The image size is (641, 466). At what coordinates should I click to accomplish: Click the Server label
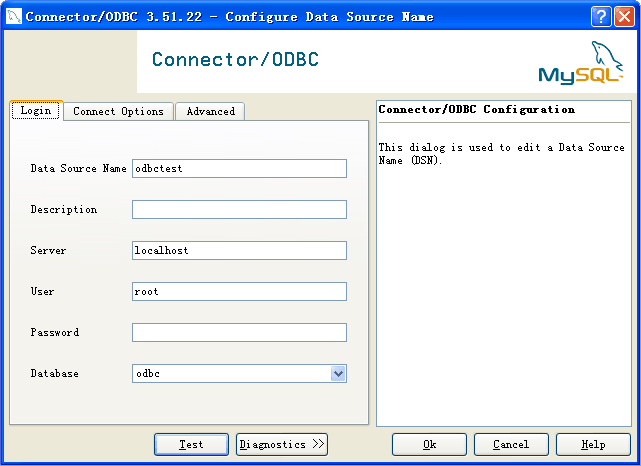[48, 250]
